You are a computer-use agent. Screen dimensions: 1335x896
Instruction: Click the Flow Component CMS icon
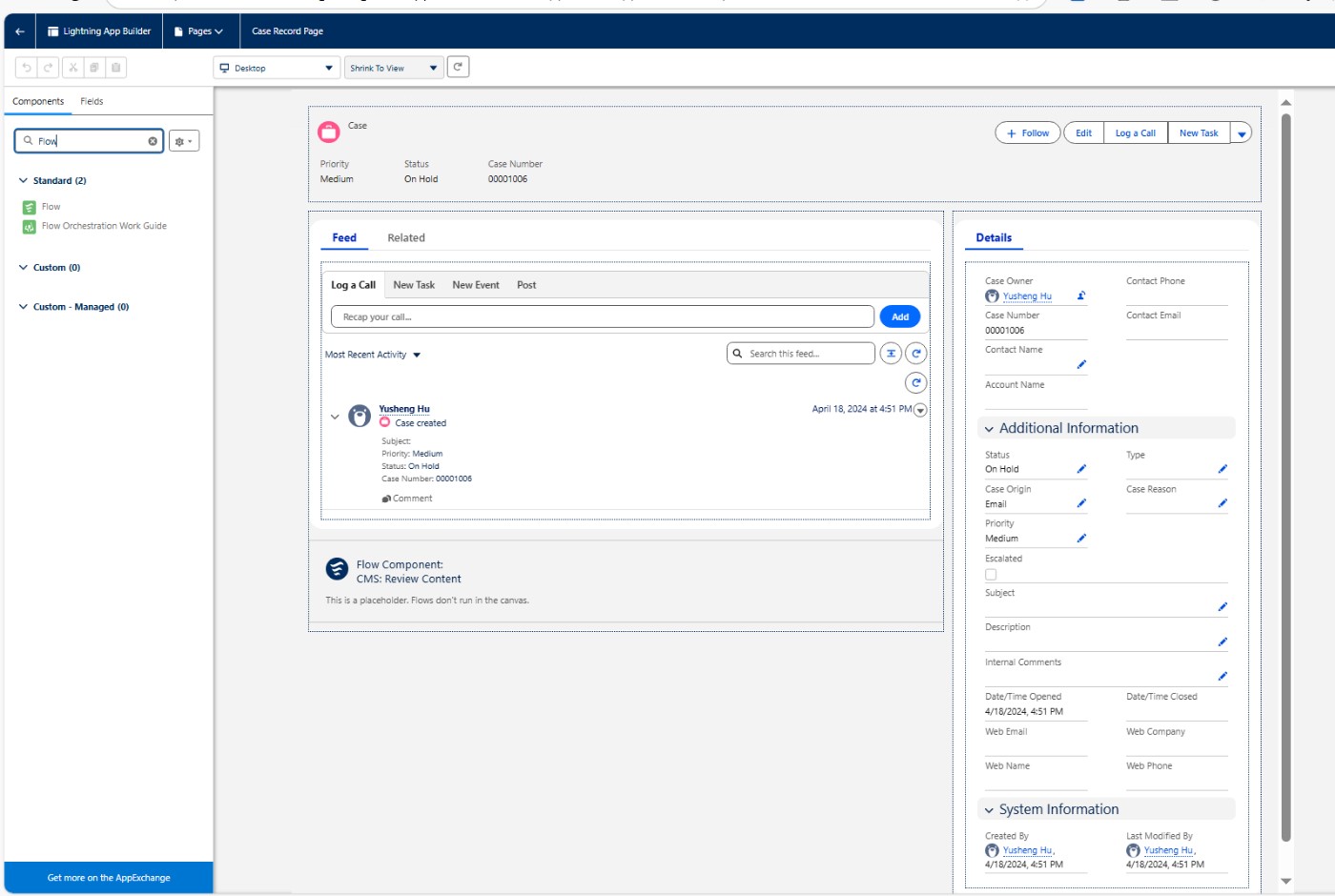point(337,569)
